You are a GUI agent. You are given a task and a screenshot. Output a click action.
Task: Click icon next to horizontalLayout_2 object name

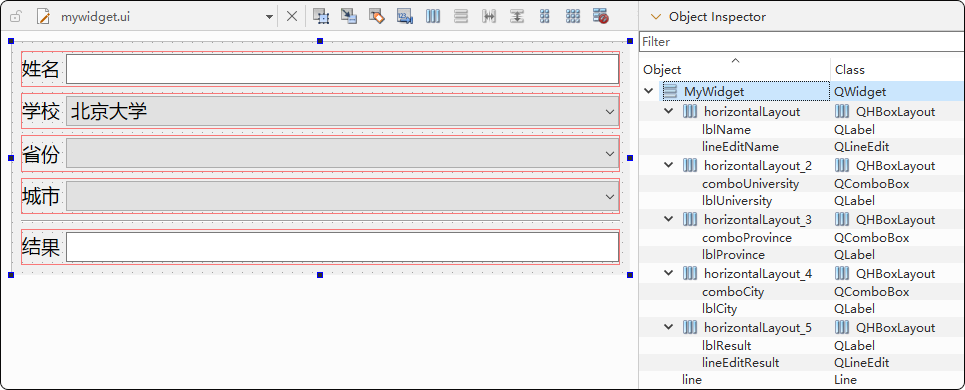coord(690,165)
